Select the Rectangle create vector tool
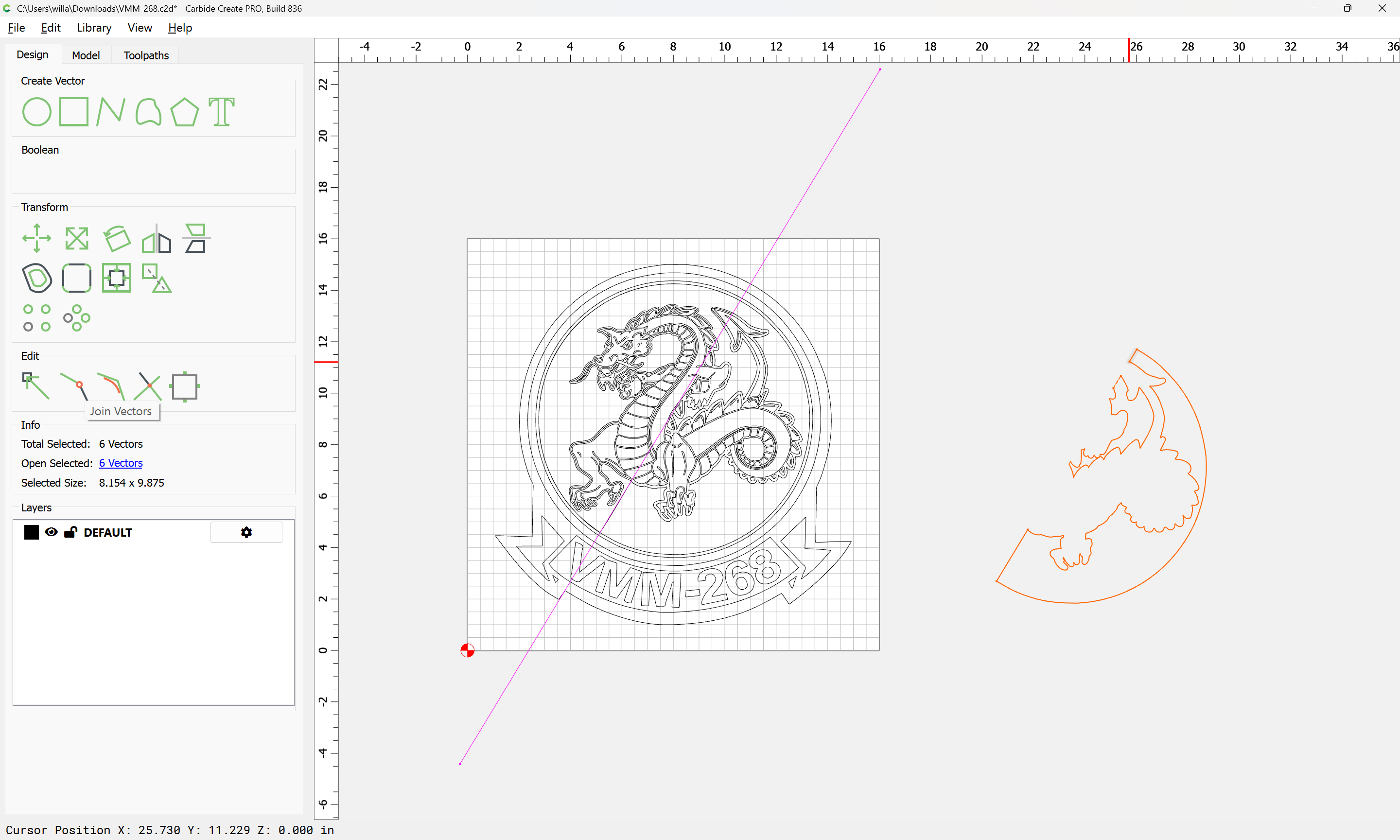Image resolution: width=1400 pixels, height=840 pixels. 73,111
